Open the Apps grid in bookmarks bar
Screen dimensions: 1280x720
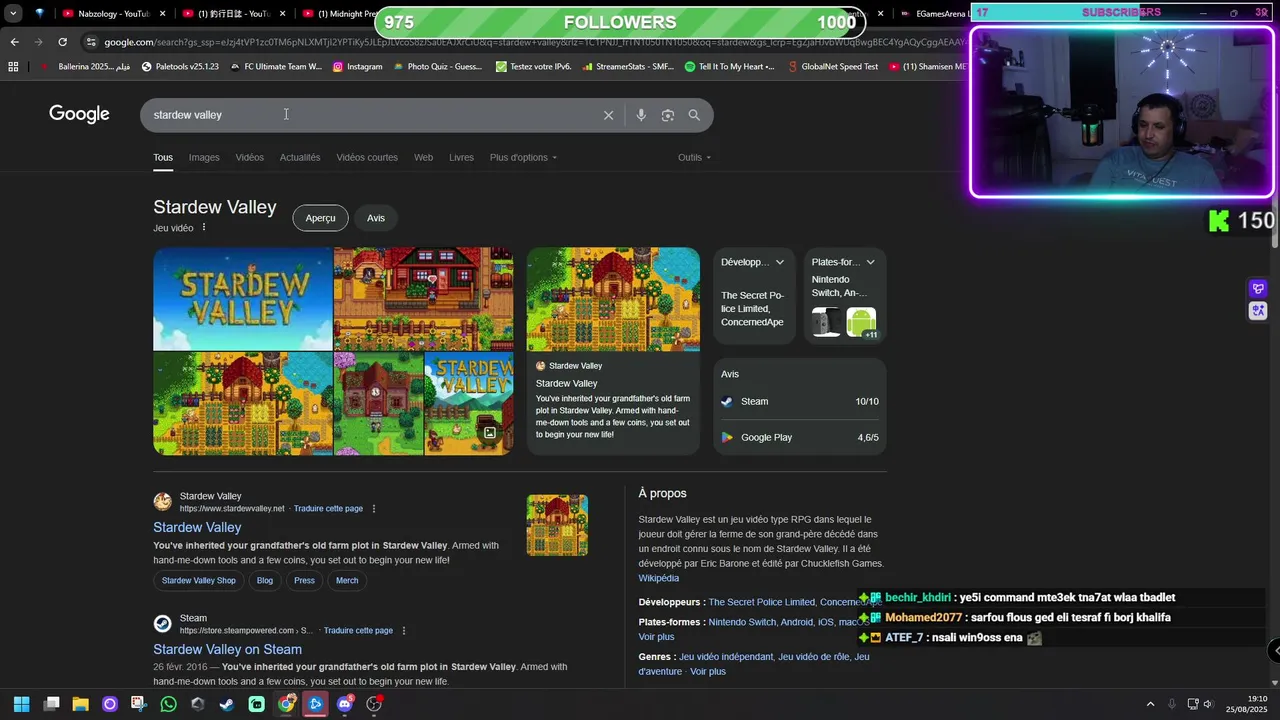(13, 67)
